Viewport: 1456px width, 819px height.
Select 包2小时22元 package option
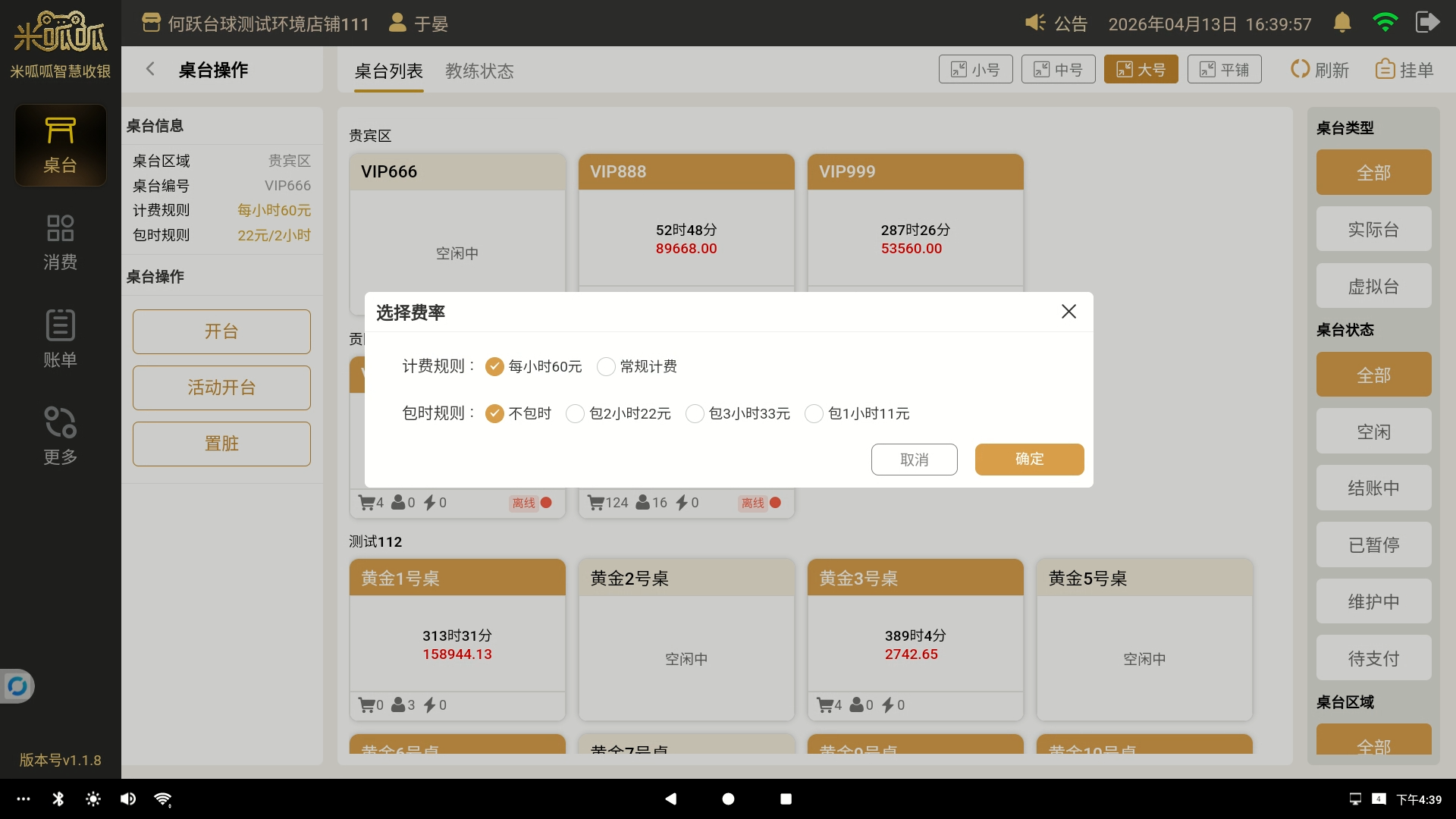click(576, 414)
